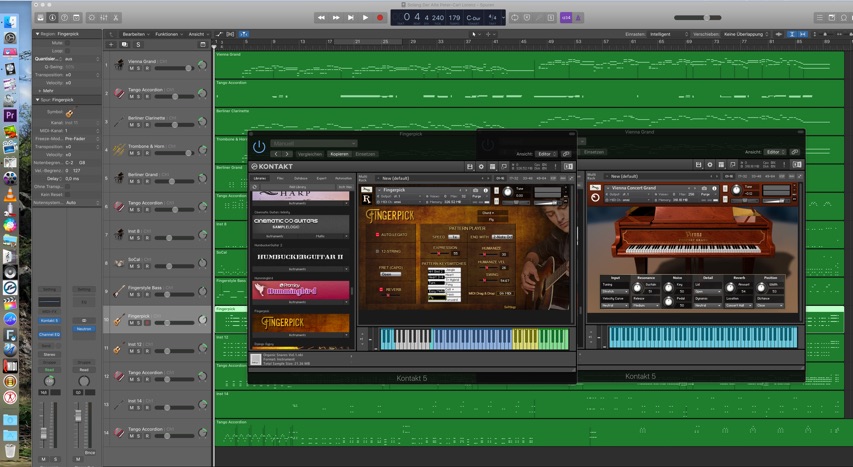Select the Hummingbird library banner
Screen dimensions: 853x467
[x=301, y=290]
